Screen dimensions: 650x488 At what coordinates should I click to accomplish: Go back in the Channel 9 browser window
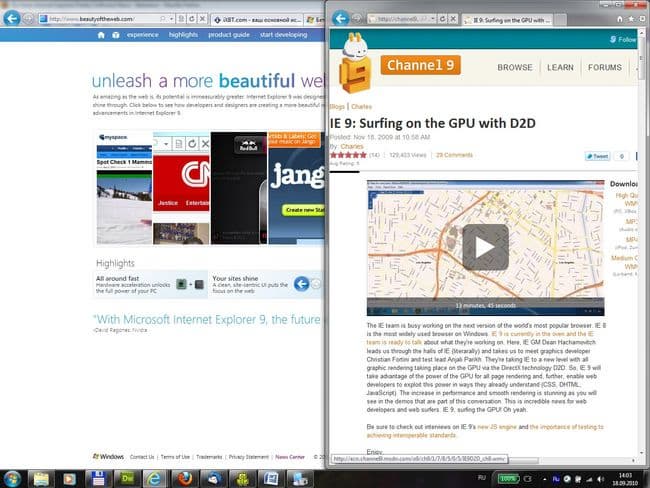341,19
